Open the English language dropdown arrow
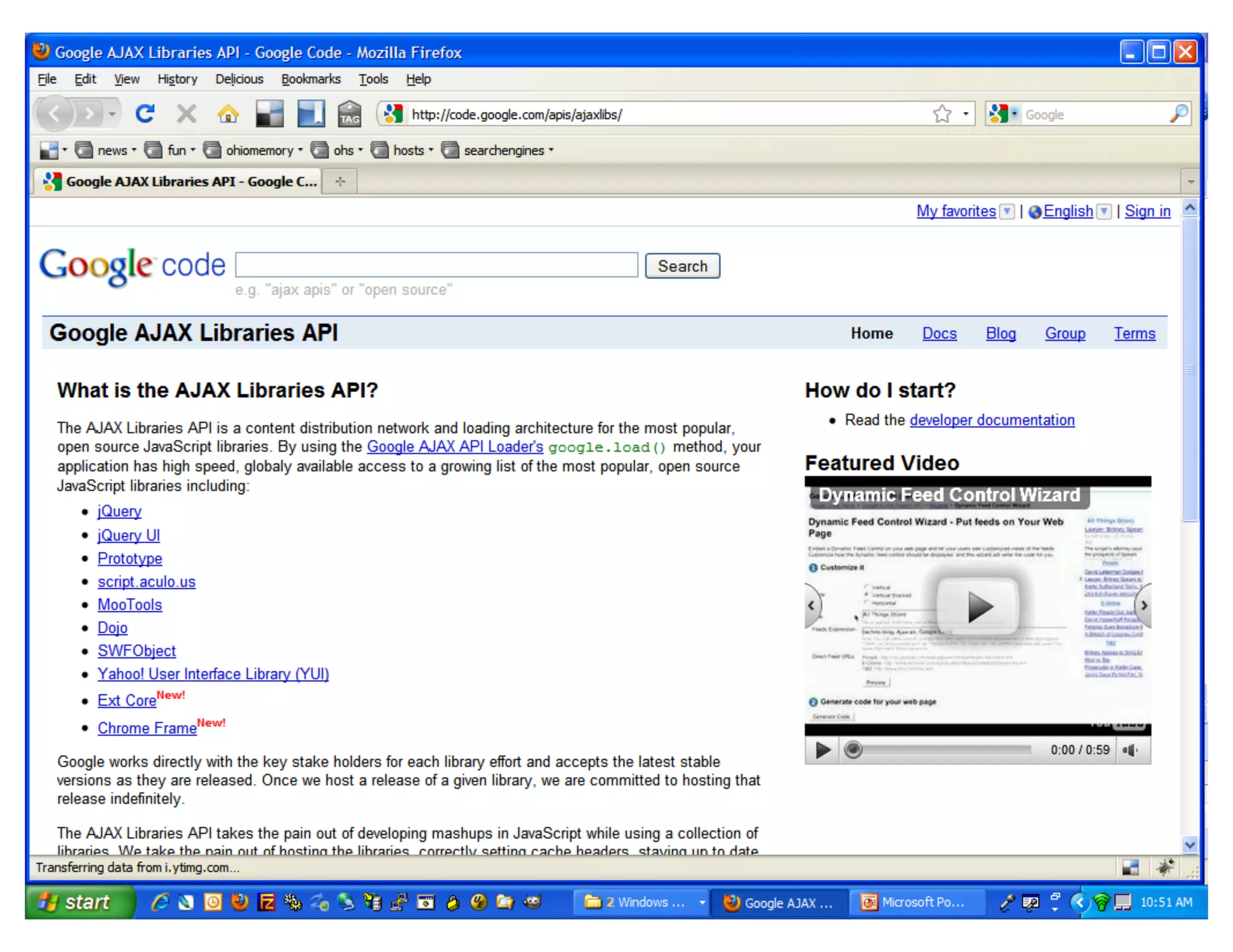Image resolution: width=1233 pixels, height=952 pixels. (1104, 211)
